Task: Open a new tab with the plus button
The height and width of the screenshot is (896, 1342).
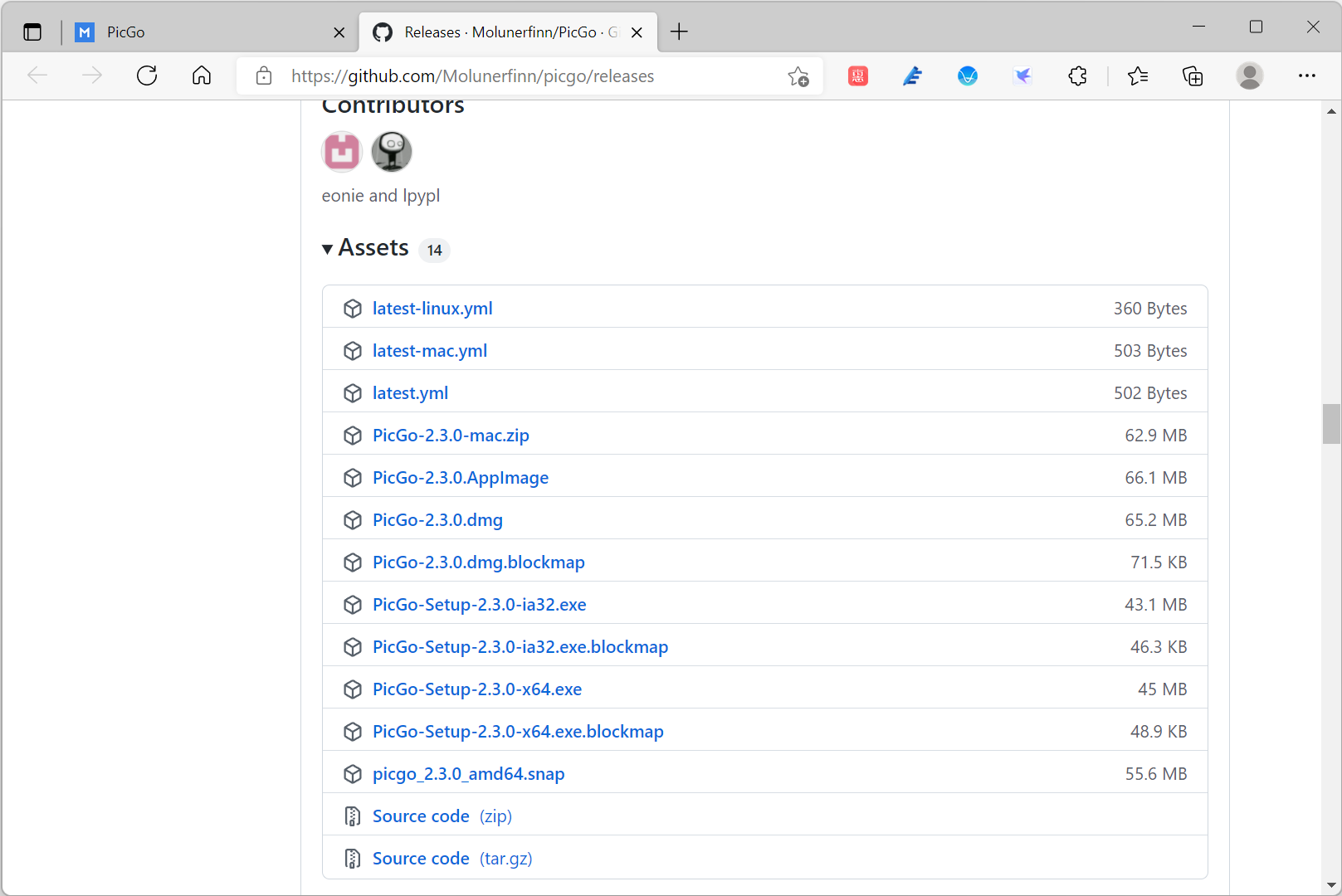Action: click(680, 32)
